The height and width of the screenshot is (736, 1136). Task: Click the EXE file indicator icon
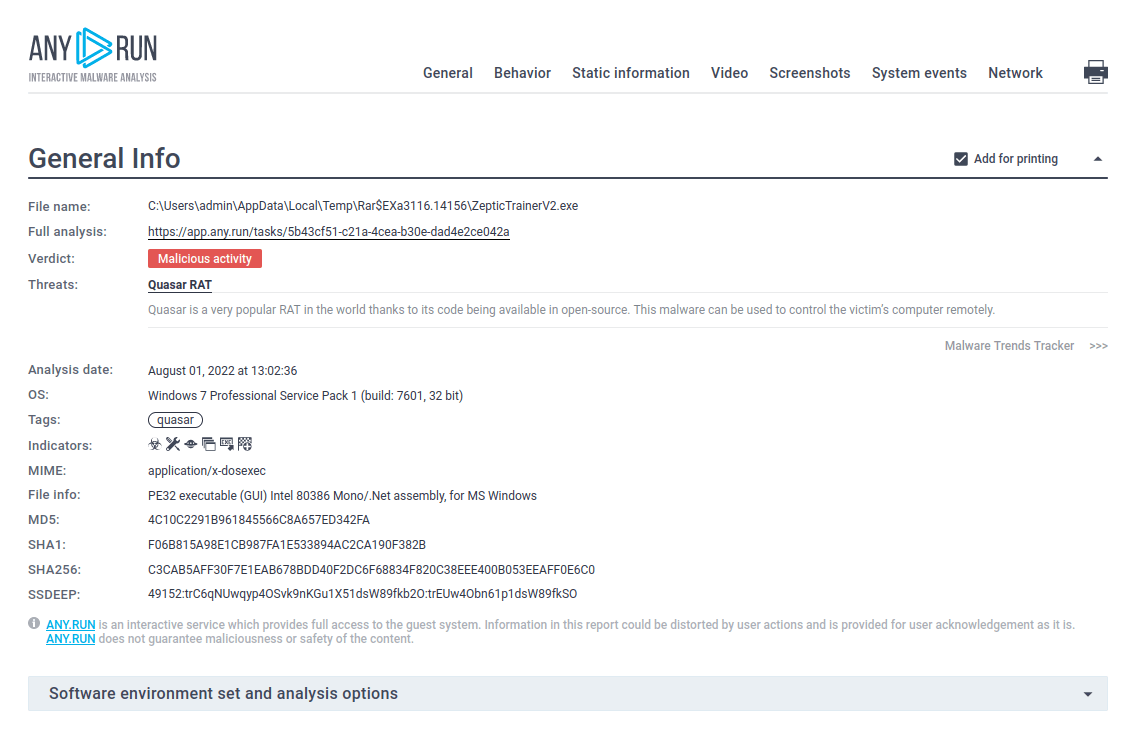226,444
